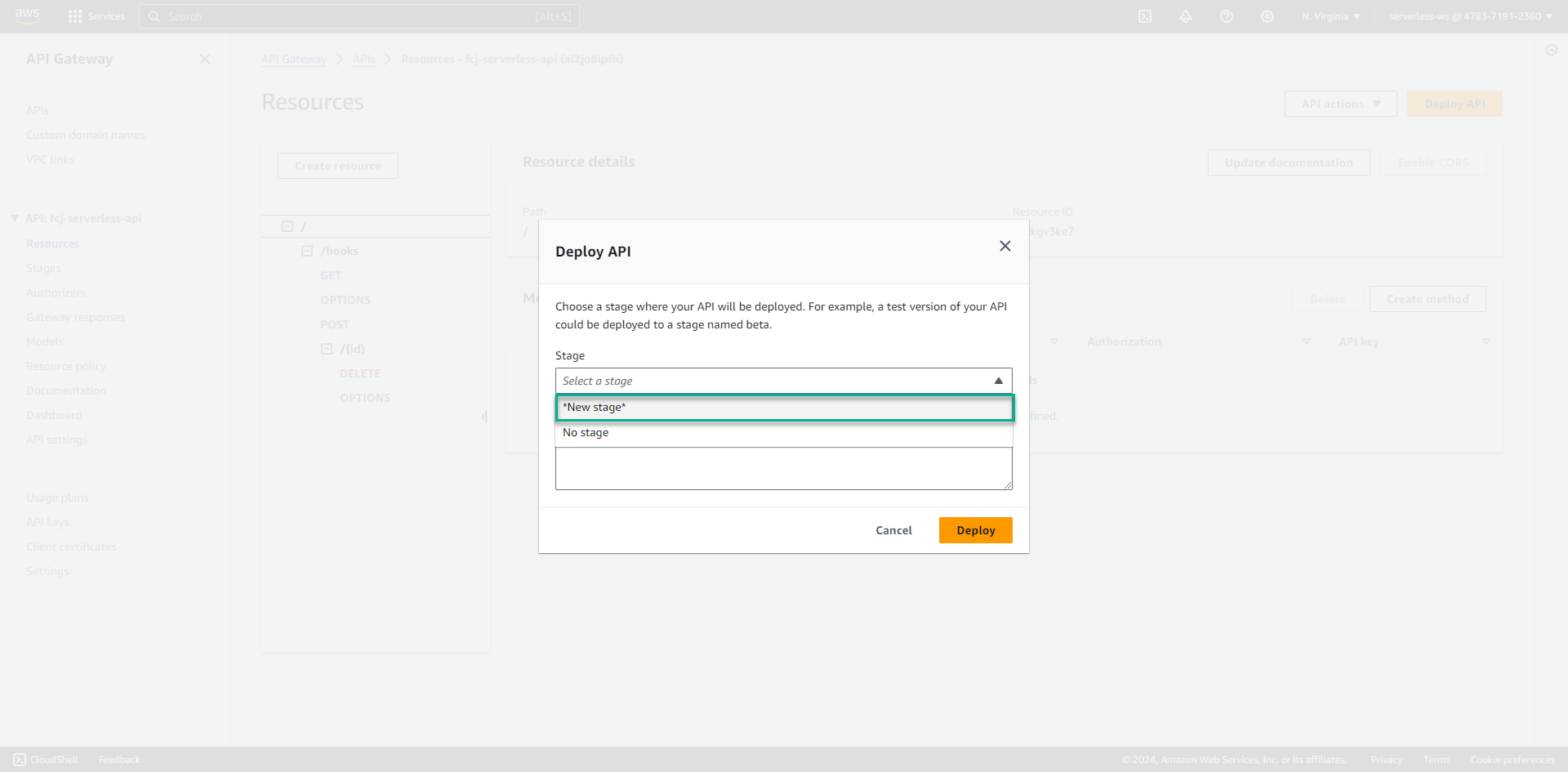Click the deployment description text area
Viewport: 1568px width, 772px height.
click(784, 469)
